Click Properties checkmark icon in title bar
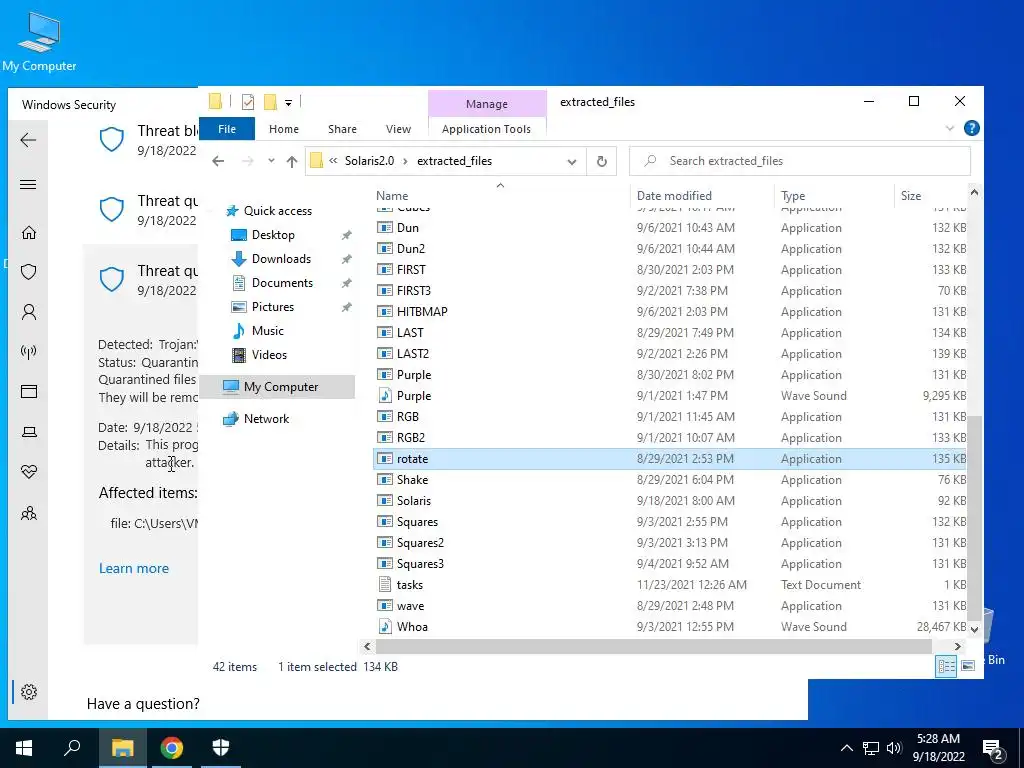 pos(248,102)
